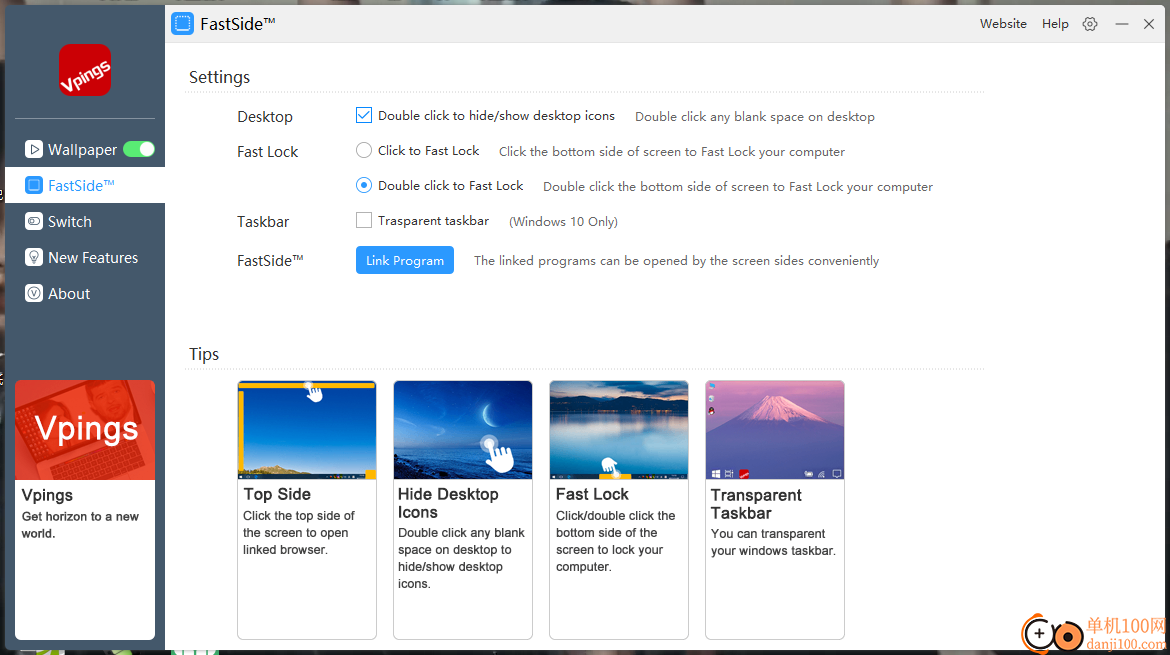Enable the Trasparent taskbar checkbox
Viewport: 1170px width, 655px height.
(363, 221)
